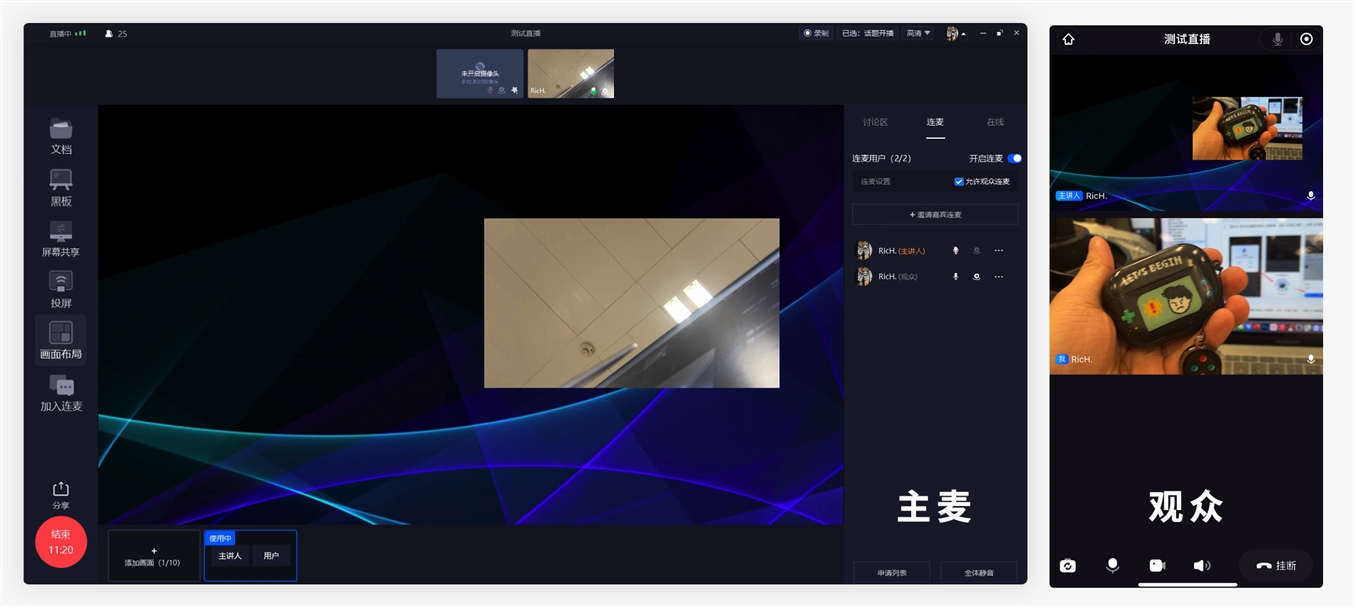The height and width of the screenshot is (607, 1355).
Task: Open 画面布局 layout settings
Action: pyautogui.click(x=61, y=340)
